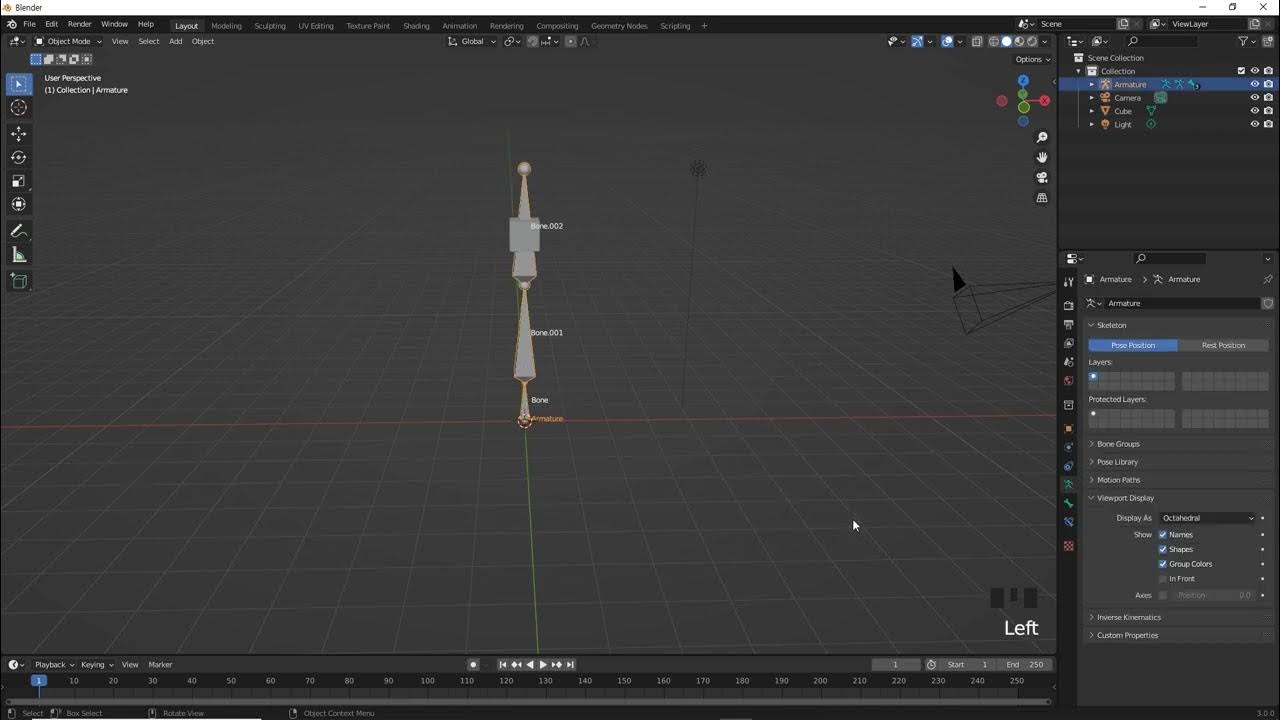Select the Rotate tool
This screenshot has width=1280, height=720.
click(19, 157)
